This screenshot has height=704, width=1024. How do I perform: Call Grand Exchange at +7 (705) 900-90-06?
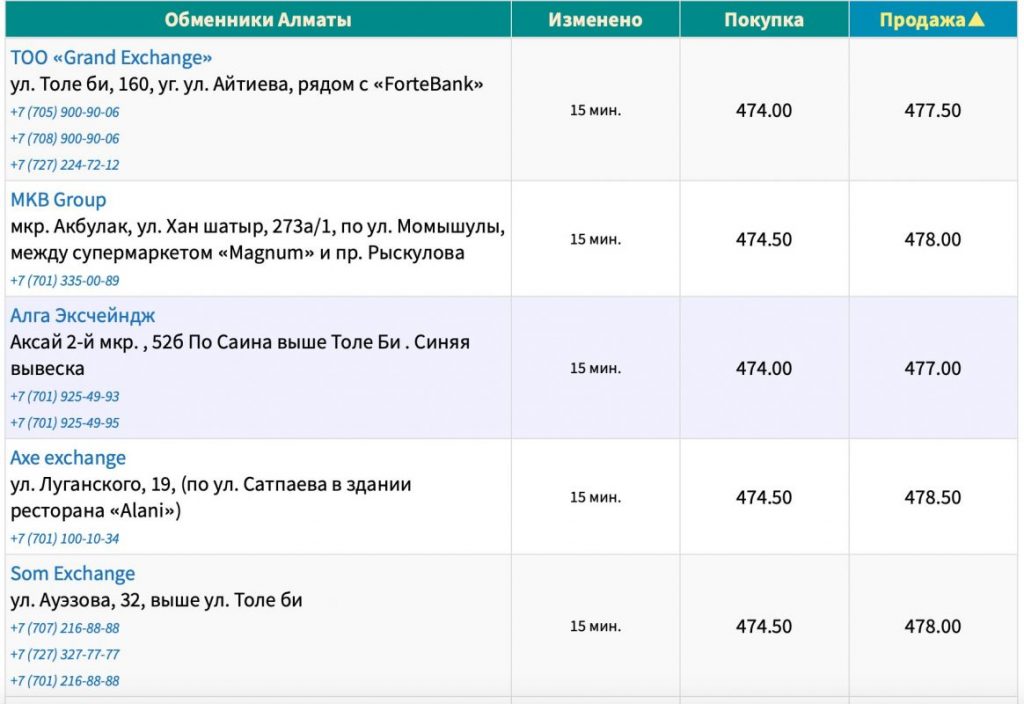tap(65, 112)
